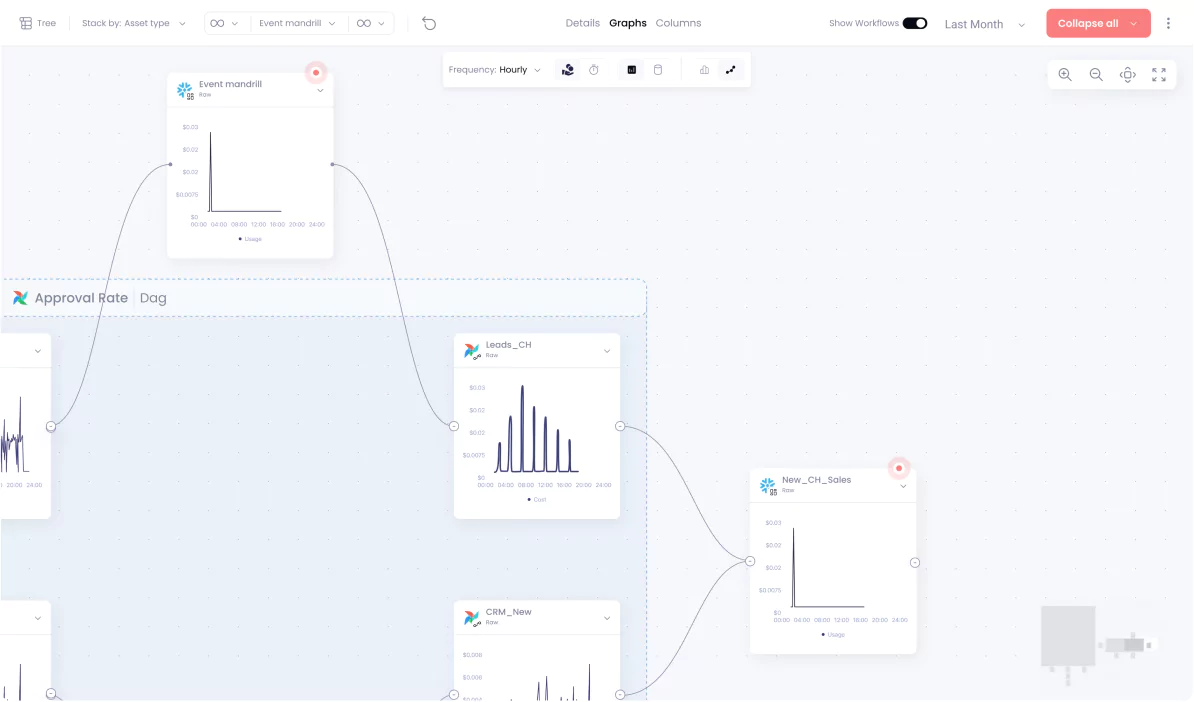Image resolution: width=1194 pixels, height=702 pixels.
Task: Click the Cost legend on Leads_CH chart
Action: pyautogui.click(x=537, y=500)
